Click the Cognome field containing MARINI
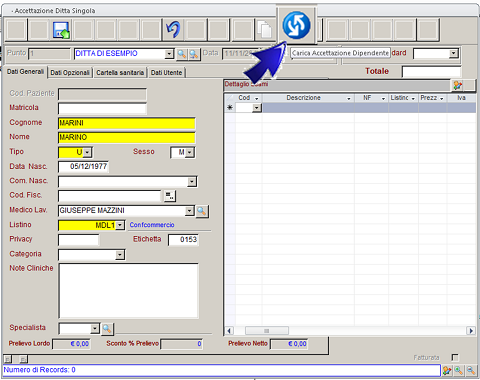This screenshot has width=480, height=380. (127, 123)
